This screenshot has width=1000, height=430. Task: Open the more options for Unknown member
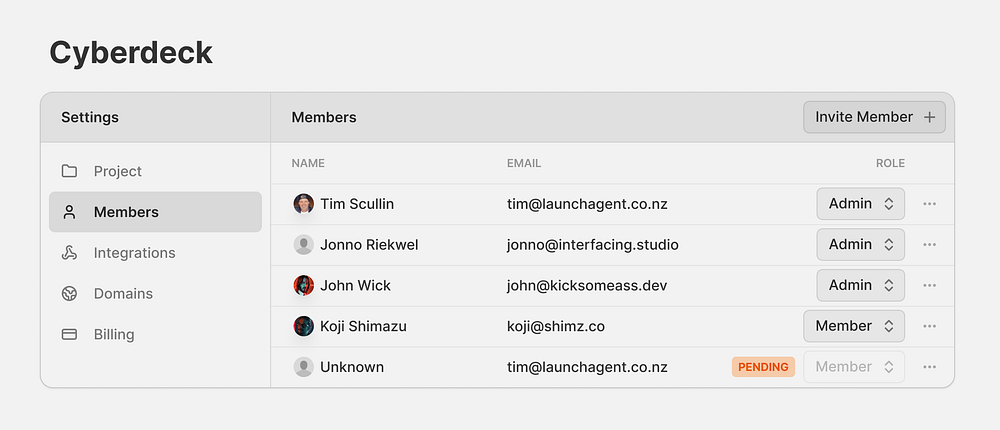point(930,367)
